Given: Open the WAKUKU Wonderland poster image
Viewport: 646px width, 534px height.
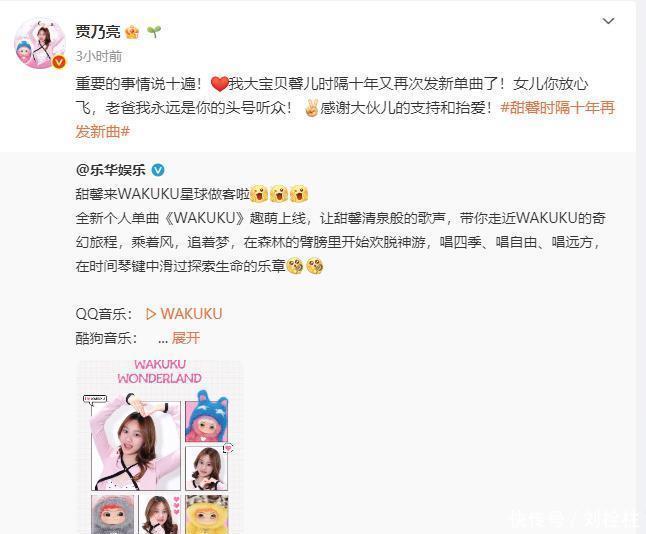Looking at the screenshot, I should [160, 447].
